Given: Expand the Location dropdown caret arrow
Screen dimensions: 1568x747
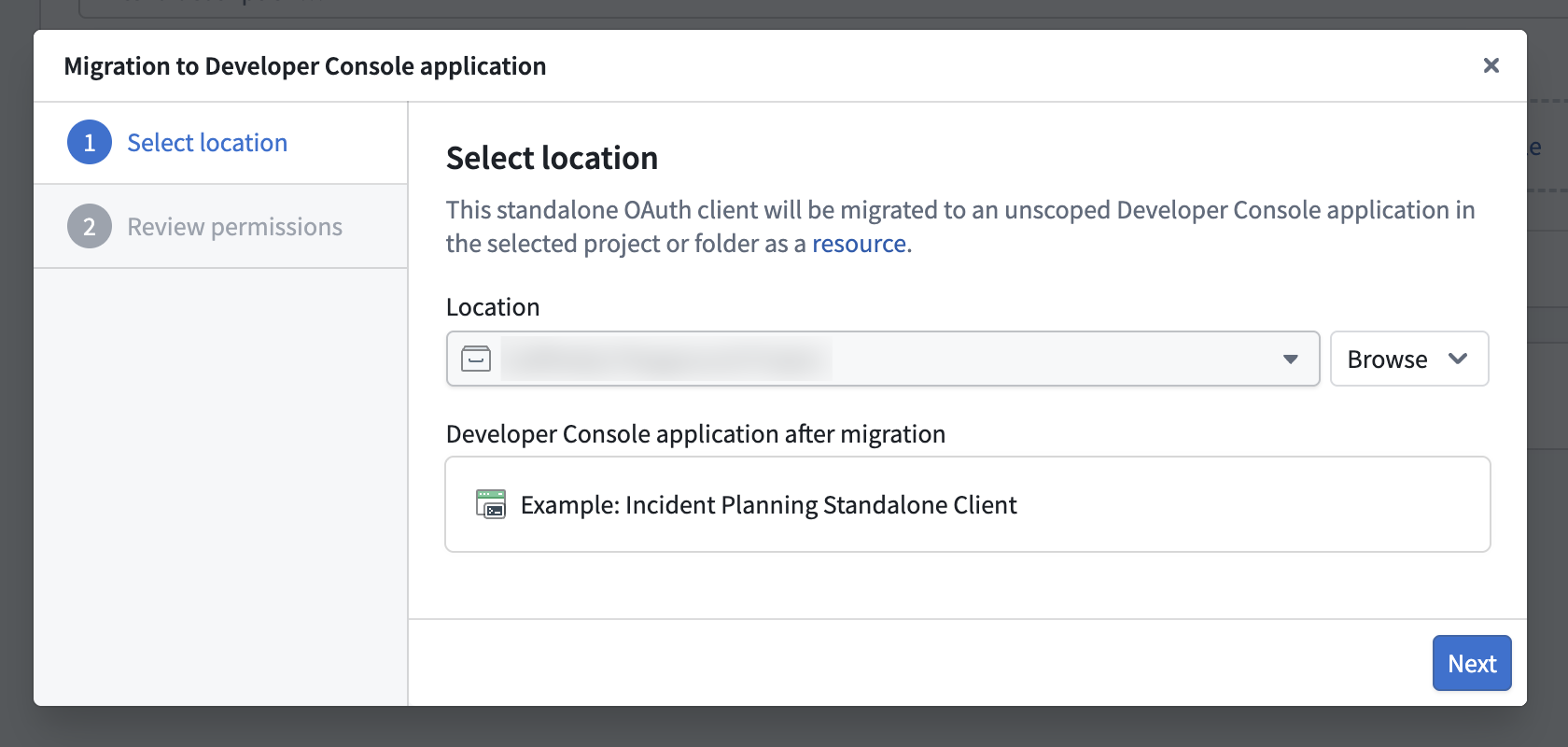Looking at the screenshot, I should click(1291, 359).
